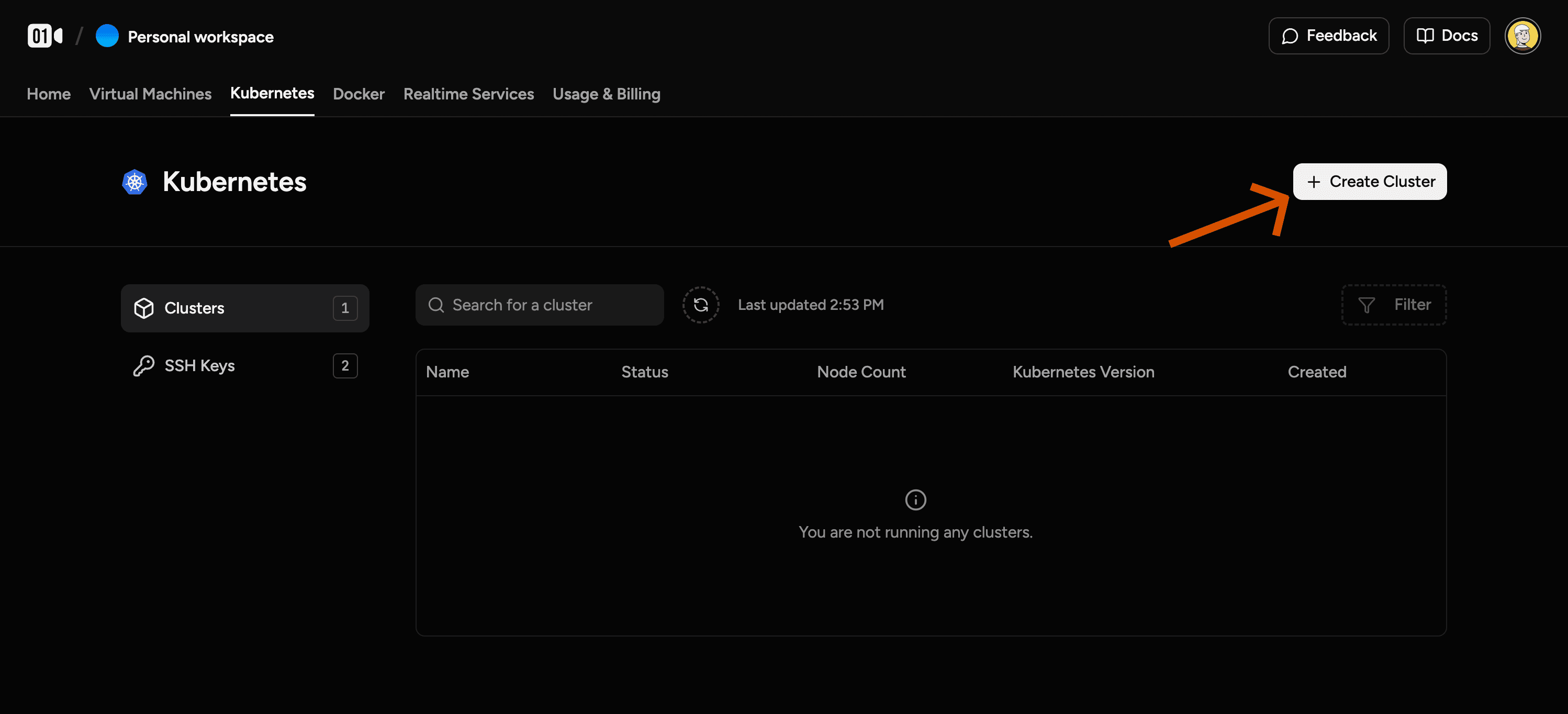
Task: Select the Clusters cube icon in the sidebar
Action: 145,308
